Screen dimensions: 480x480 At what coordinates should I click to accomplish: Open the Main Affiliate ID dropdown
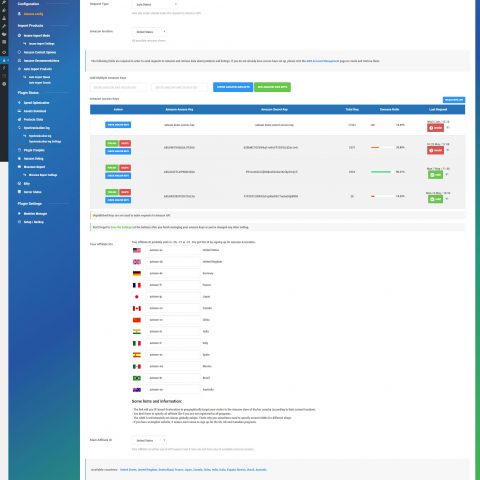pyautogui.click(x=149, y=440)
